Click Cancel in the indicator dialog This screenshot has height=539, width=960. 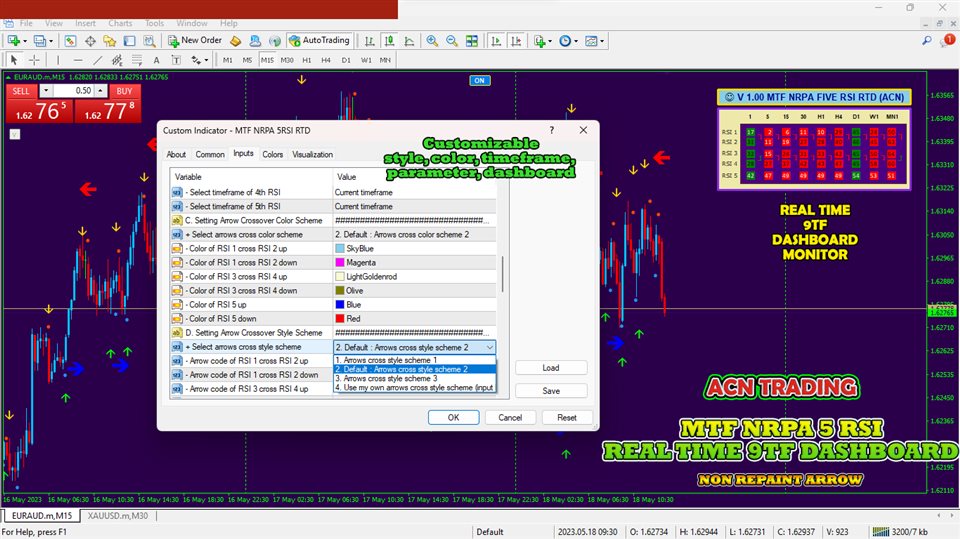(x=510, y=418)
